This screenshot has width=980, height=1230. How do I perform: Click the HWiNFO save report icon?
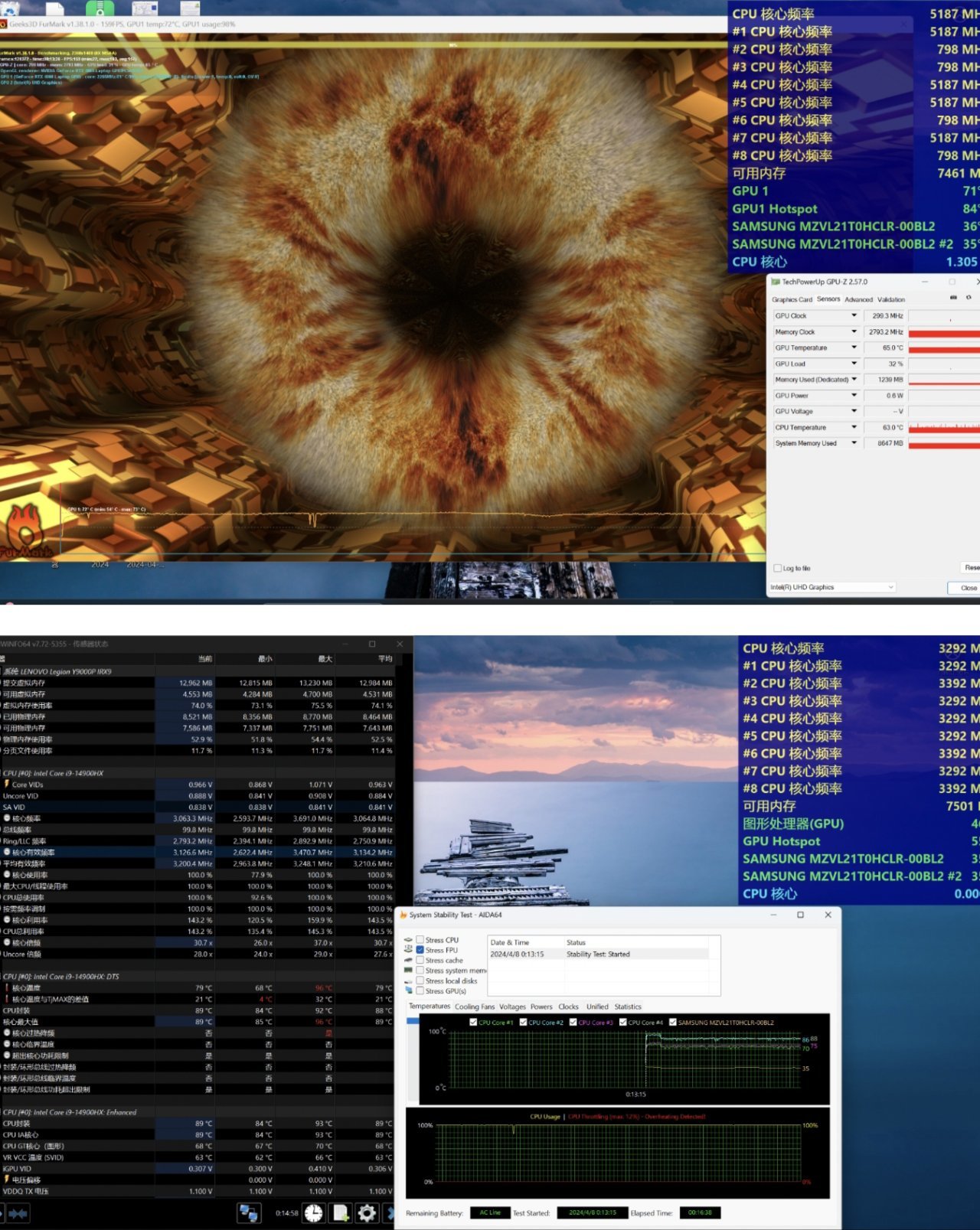point(341,1212)
